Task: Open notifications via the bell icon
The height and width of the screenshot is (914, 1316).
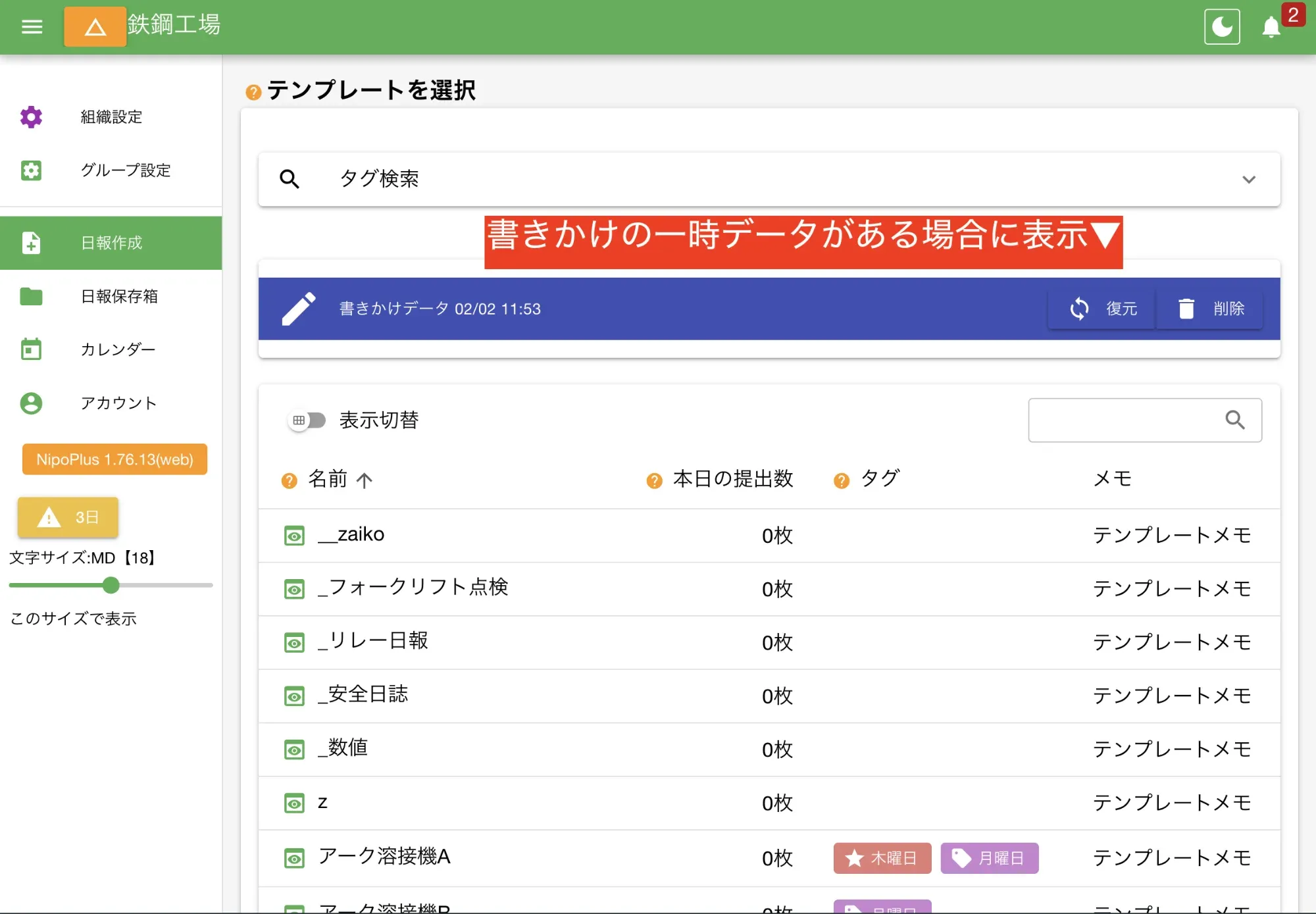Action: pos(1271,28)
